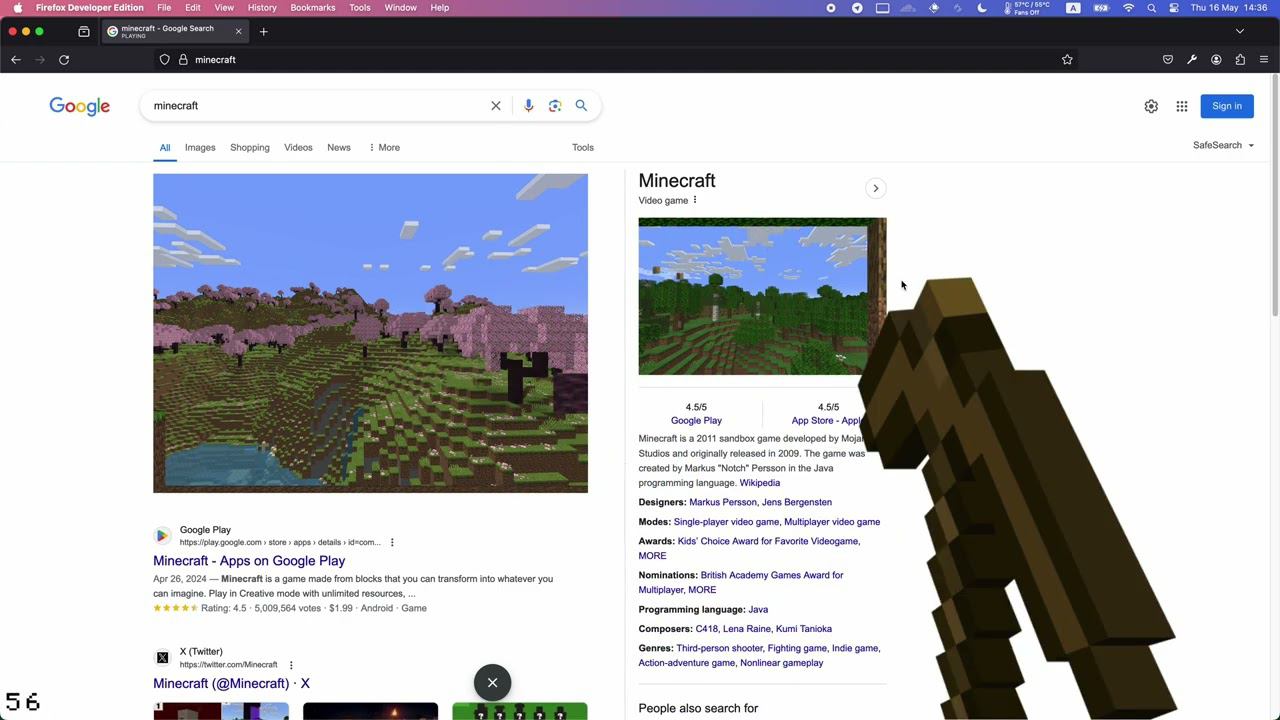This screenshot has width=1280, height=720.
Task: Close the minecraft - Google Search tab
Action: tap(238, 32)
